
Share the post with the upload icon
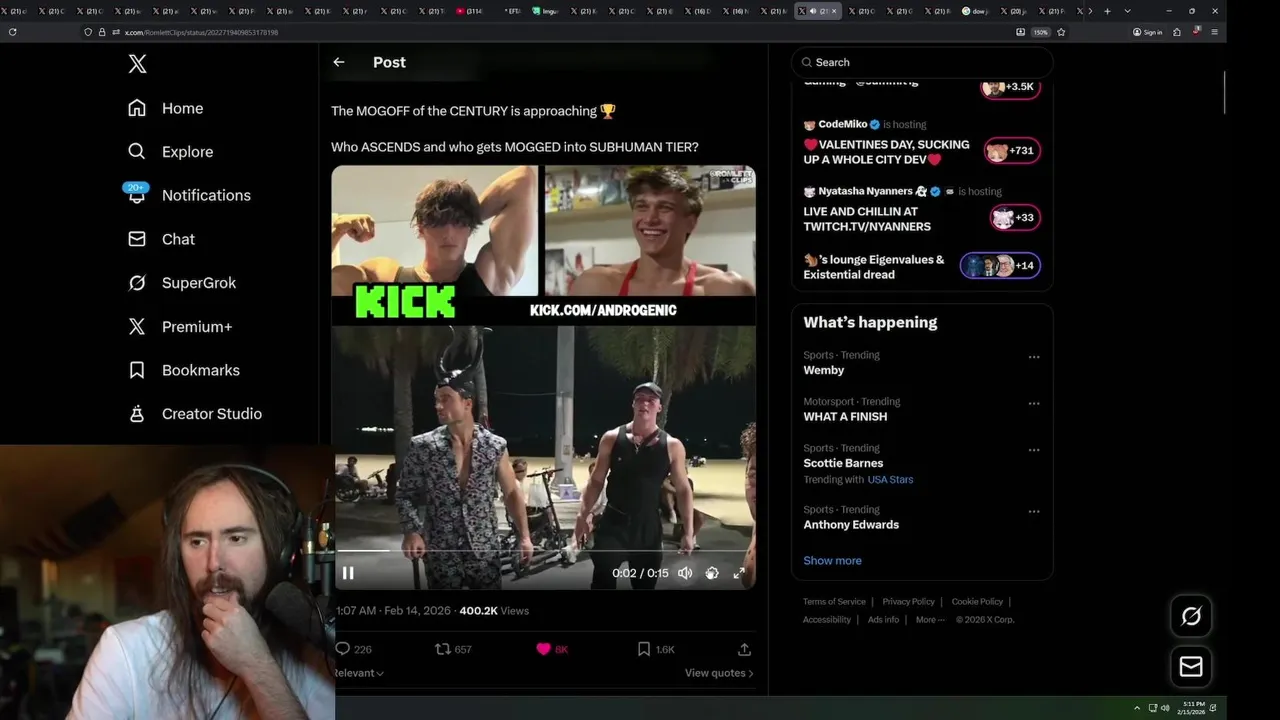click(744, 649)
